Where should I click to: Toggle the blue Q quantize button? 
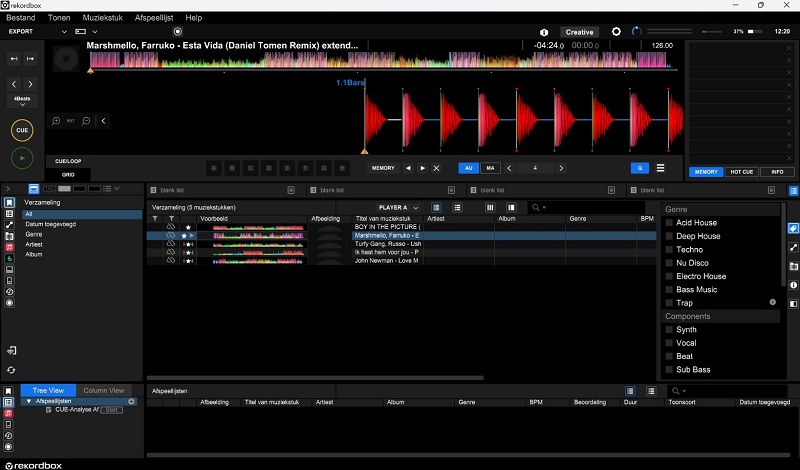[640, 168]
